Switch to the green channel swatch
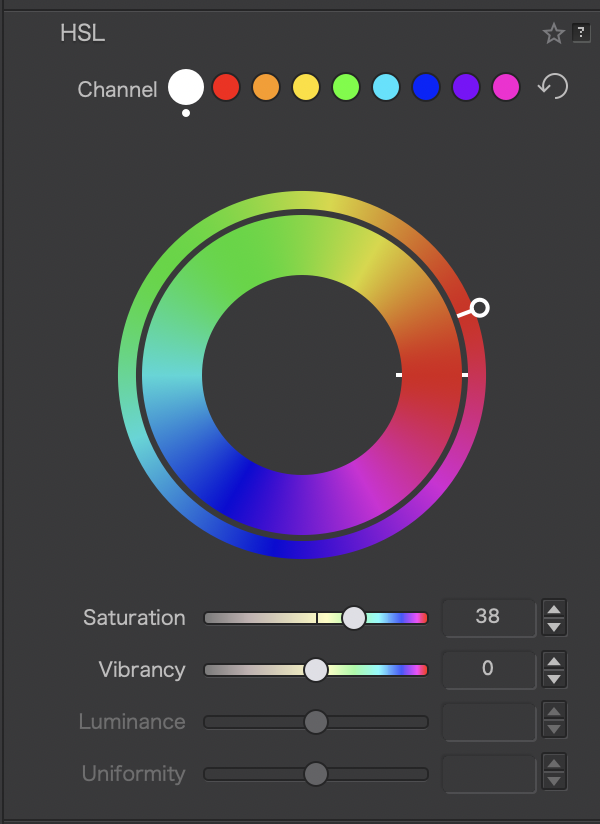Image resolution: width=600 pixels, height=824 pixels. tap(346, 87)
